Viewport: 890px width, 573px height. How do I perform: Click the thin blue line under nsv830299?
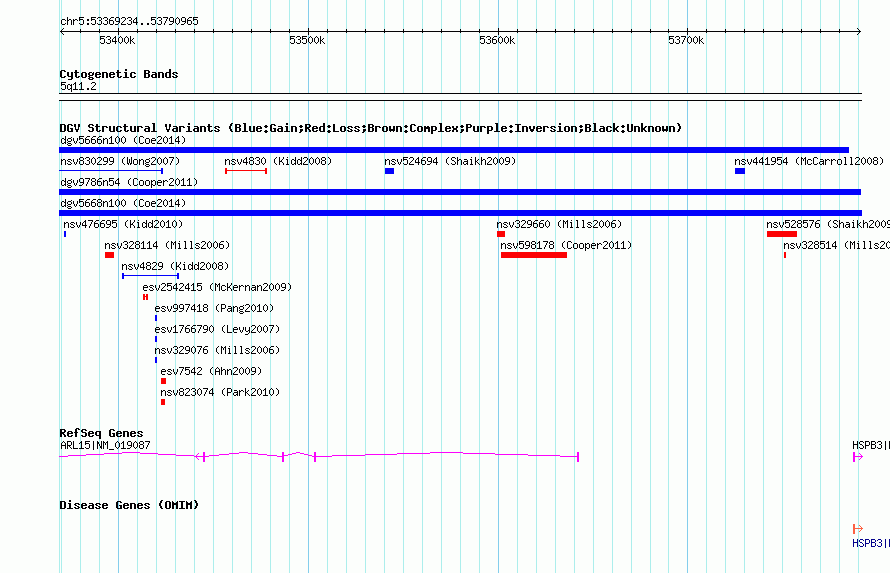(111, 171)
